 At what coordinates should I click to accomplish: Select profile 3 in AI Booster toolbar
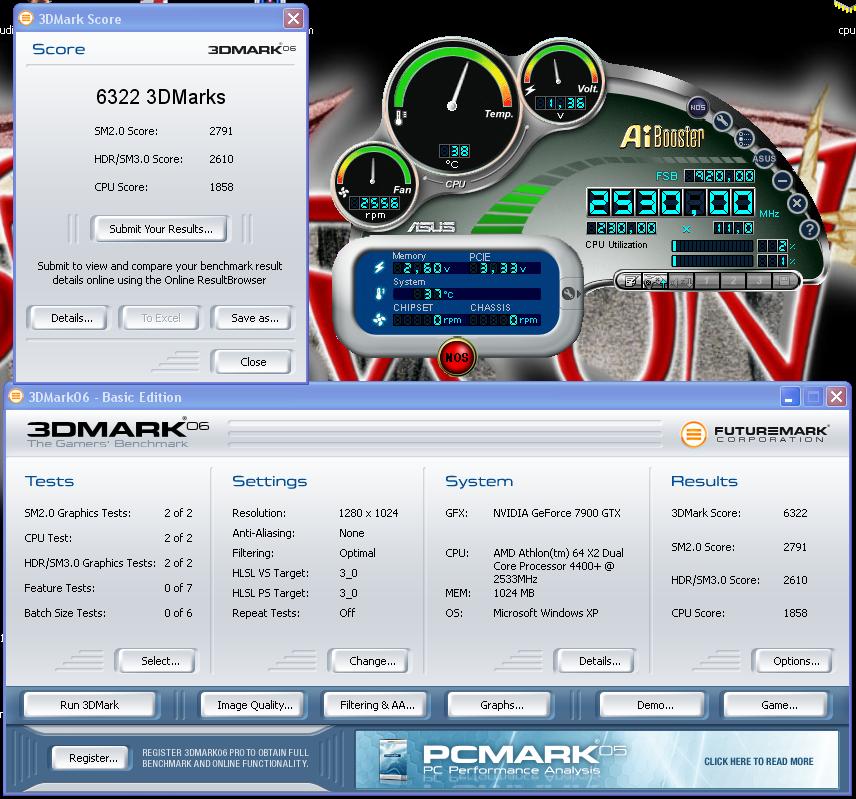pos(758,281)
